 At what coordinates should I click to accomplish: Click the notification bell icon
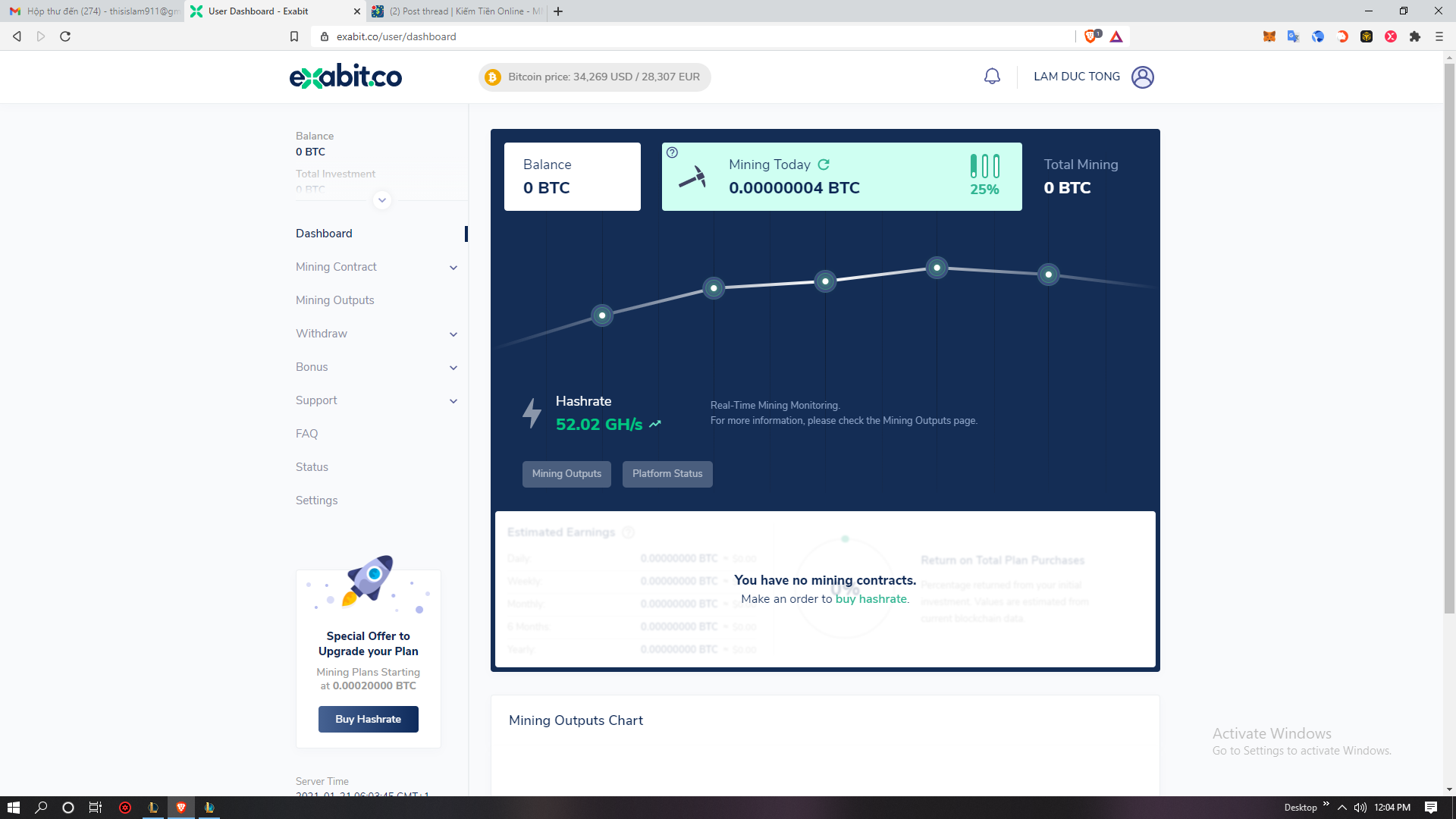pyautogui.click(x=992, y=77)
